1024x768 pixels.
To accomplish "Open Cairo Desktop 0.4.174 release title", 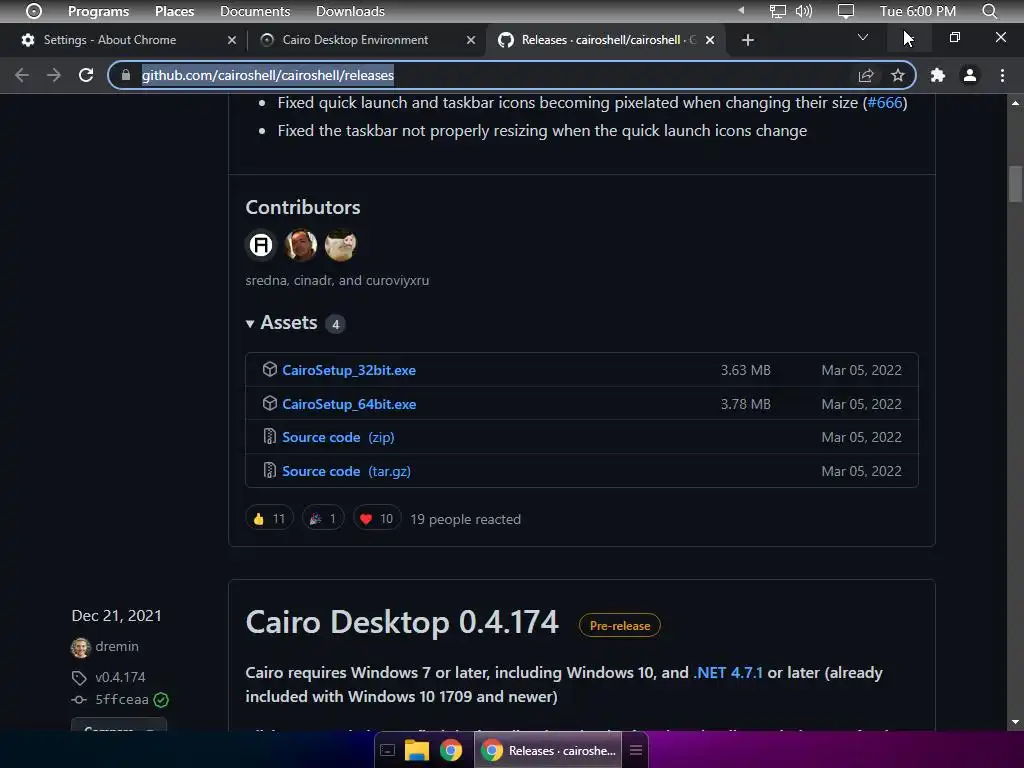I will click(402, 622).
